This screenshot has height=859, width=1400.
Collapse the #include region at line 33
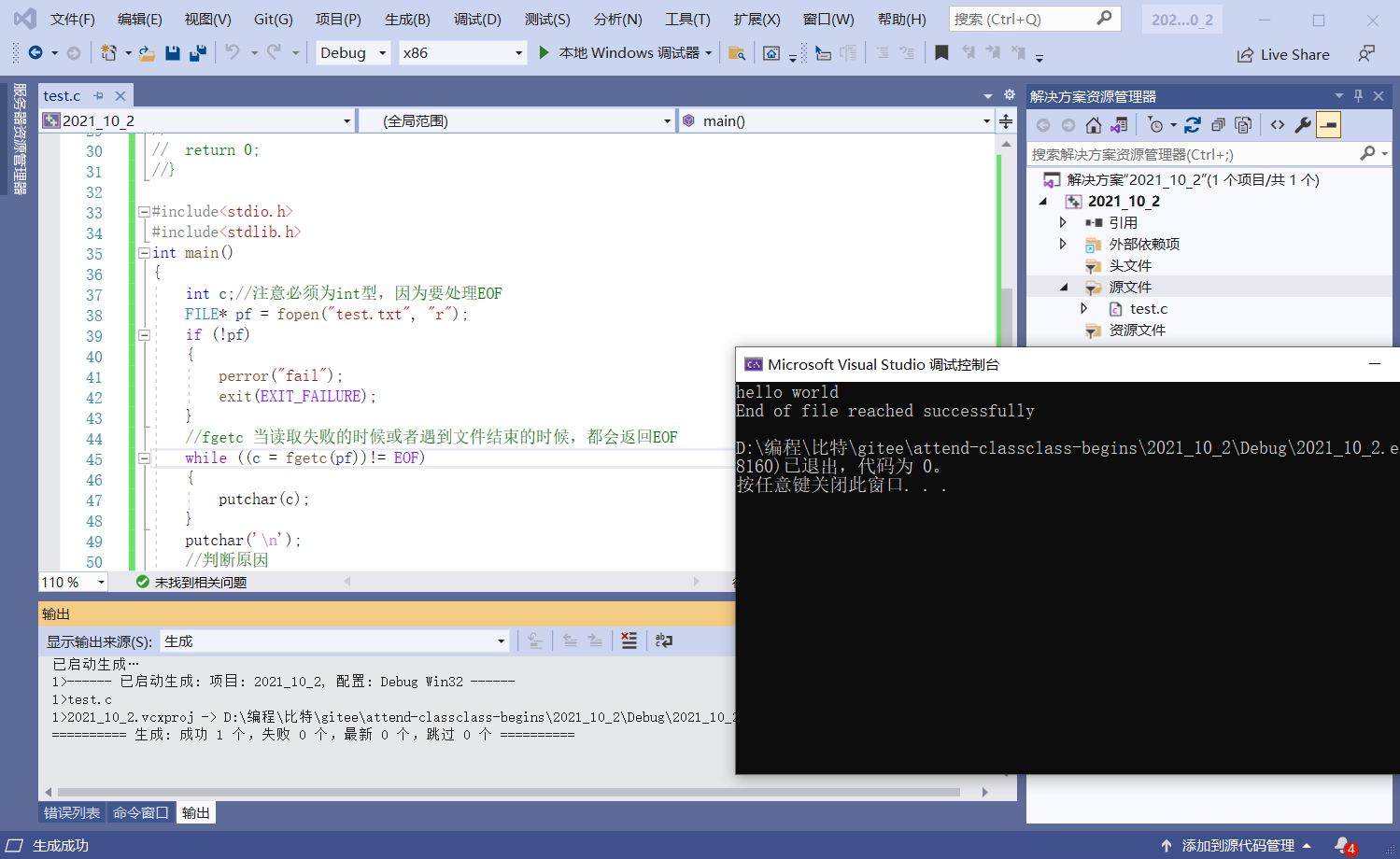144,212
